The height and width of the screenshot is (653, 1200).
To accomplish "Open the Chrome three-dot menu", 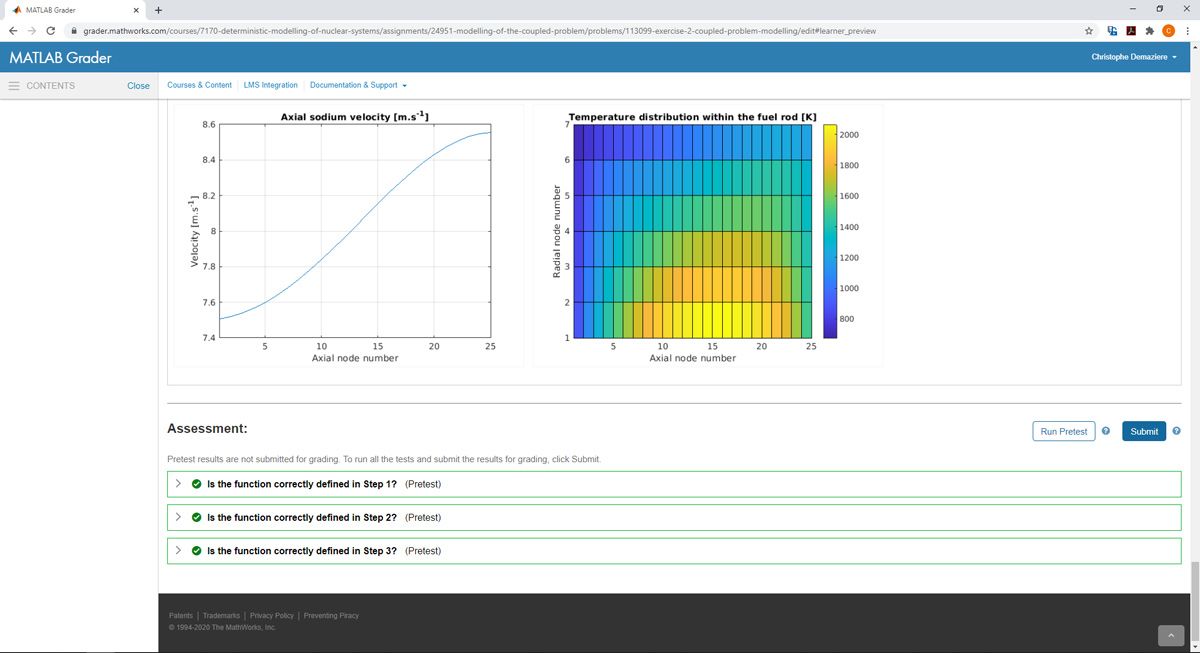I will 1187,31.
